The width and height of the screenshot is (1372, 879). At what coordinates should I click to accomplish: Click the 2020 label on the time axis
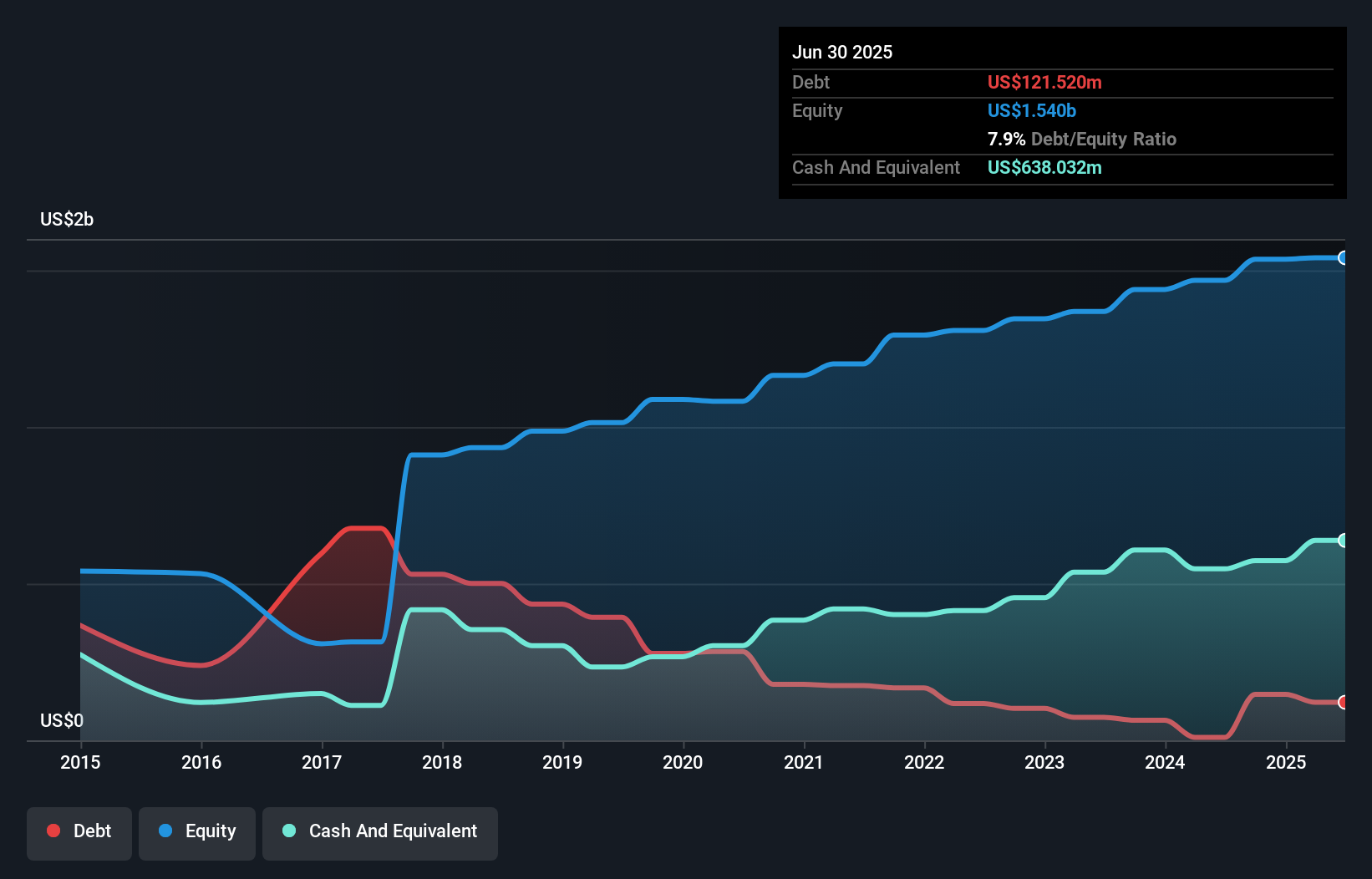coord(682,762)
